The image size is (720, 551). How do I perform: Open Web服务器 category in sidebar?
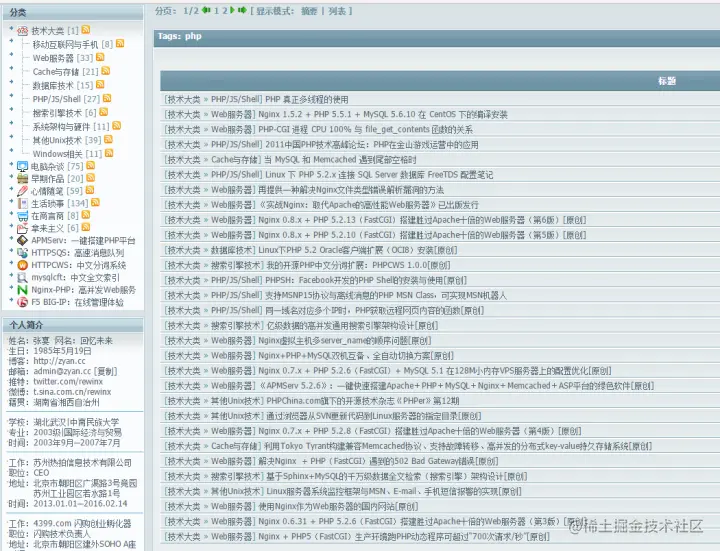tap(53, 58)
